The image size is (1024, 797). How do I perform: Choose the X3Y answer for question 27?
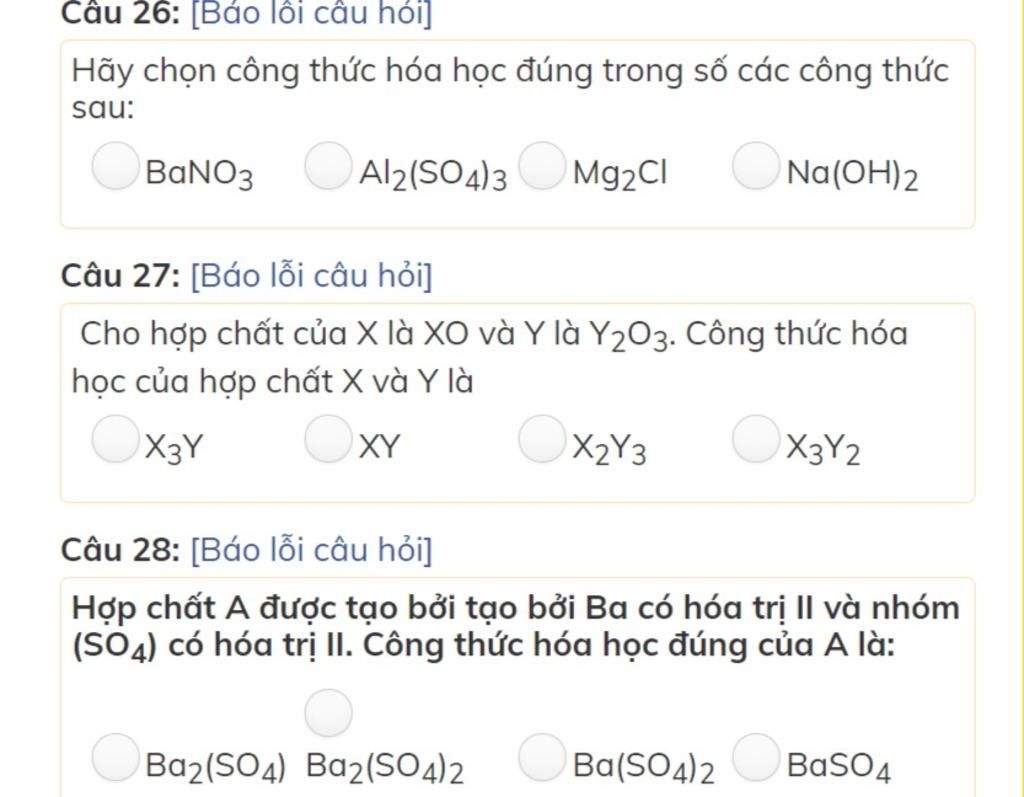[x=115, y=441]
